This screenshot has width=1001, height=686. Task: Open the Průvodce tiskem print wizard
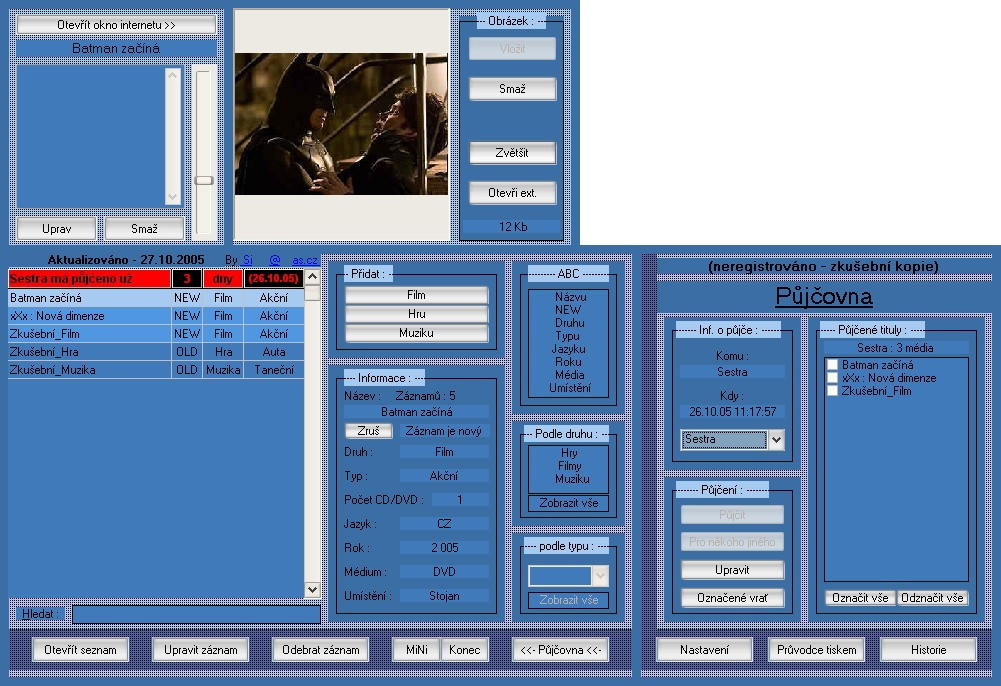(817, 650)
